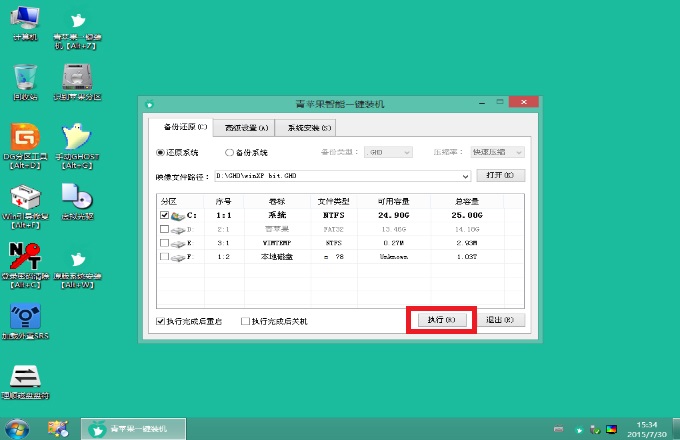Click the 退出 exit button
Image resolution: width=680 pixels, height=440 pixels.
click(x=500, y=320)
